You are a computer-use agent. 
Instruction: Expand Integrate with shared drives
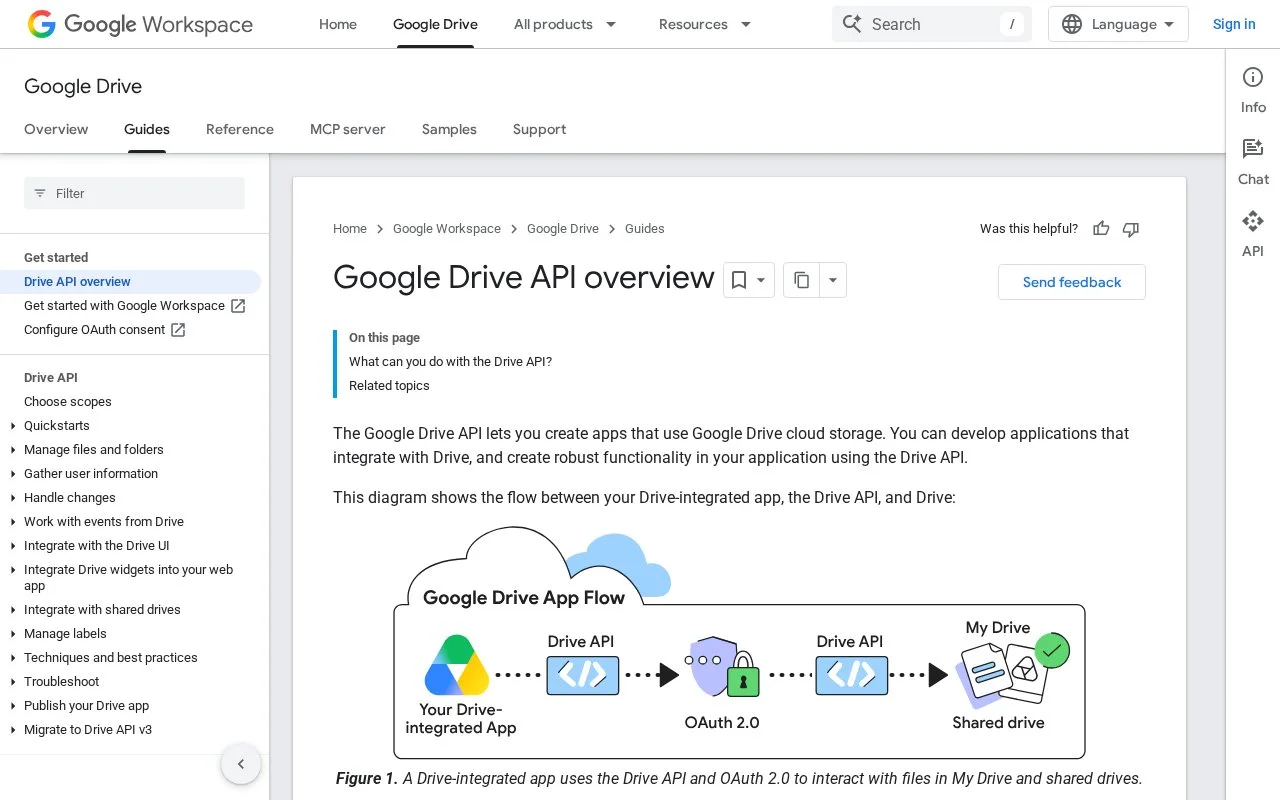13,610
